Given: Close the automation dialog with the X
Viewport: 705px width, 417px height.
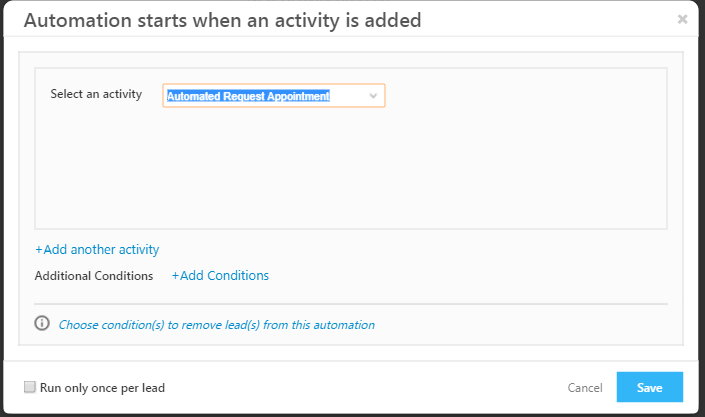Looking at the screenshot, I should coord(682,19).
